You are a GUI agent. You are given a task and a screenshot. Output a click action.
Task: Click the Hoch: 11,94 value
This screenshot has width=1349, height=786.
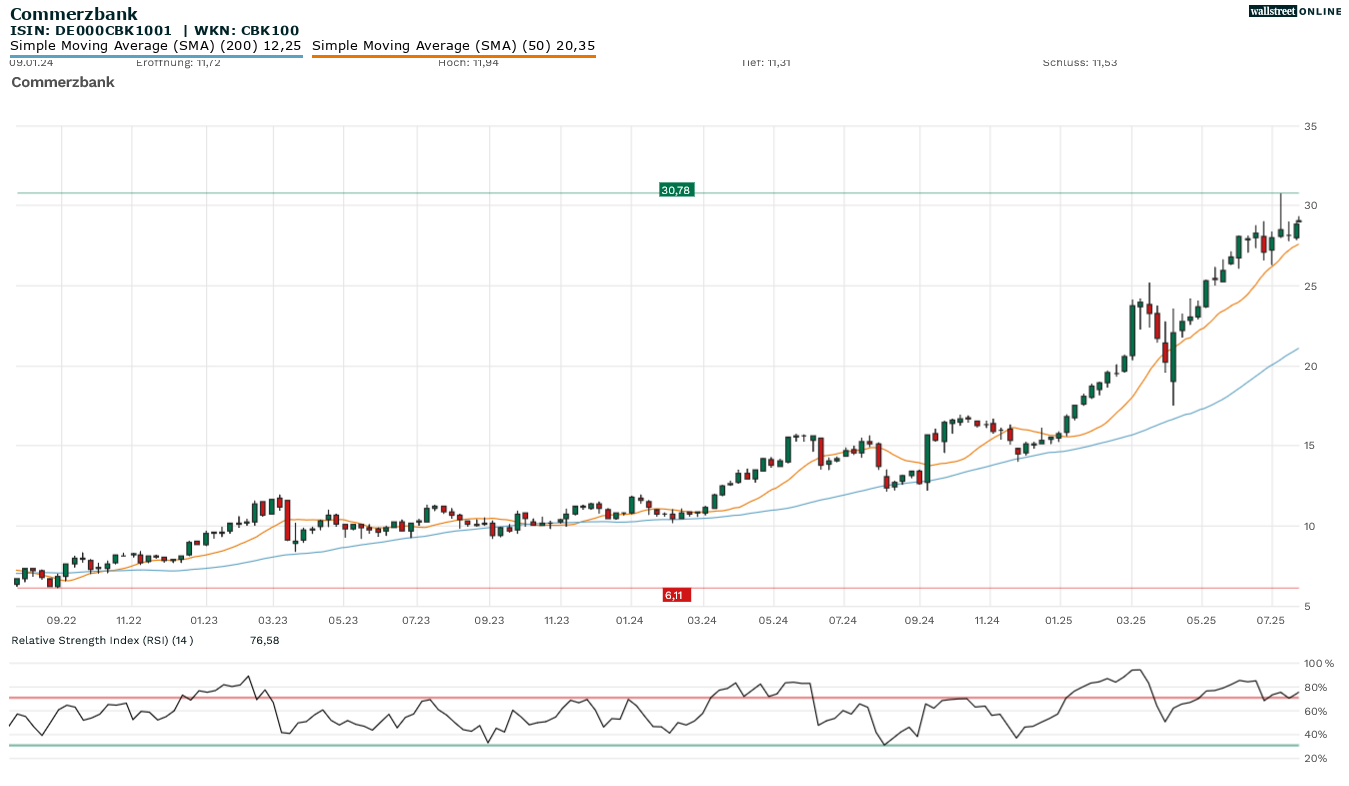click(x=468, y=63)
